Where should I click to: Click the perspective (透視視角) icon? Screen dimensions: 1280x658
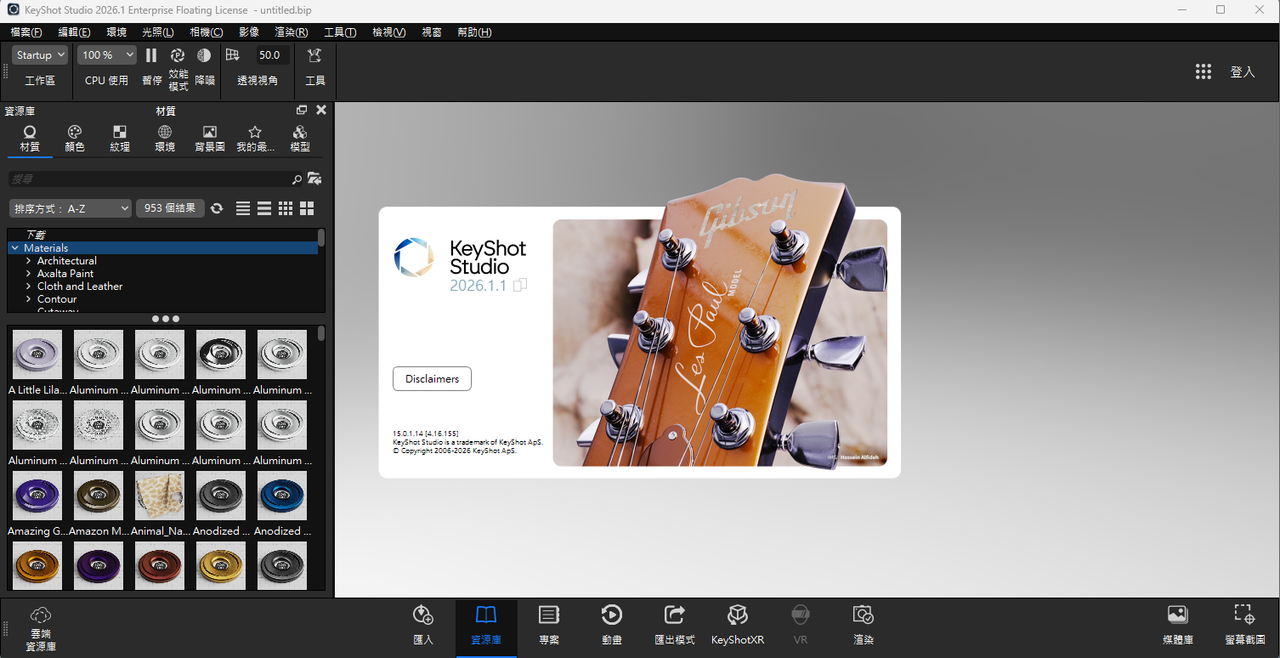tap(233, 56)
